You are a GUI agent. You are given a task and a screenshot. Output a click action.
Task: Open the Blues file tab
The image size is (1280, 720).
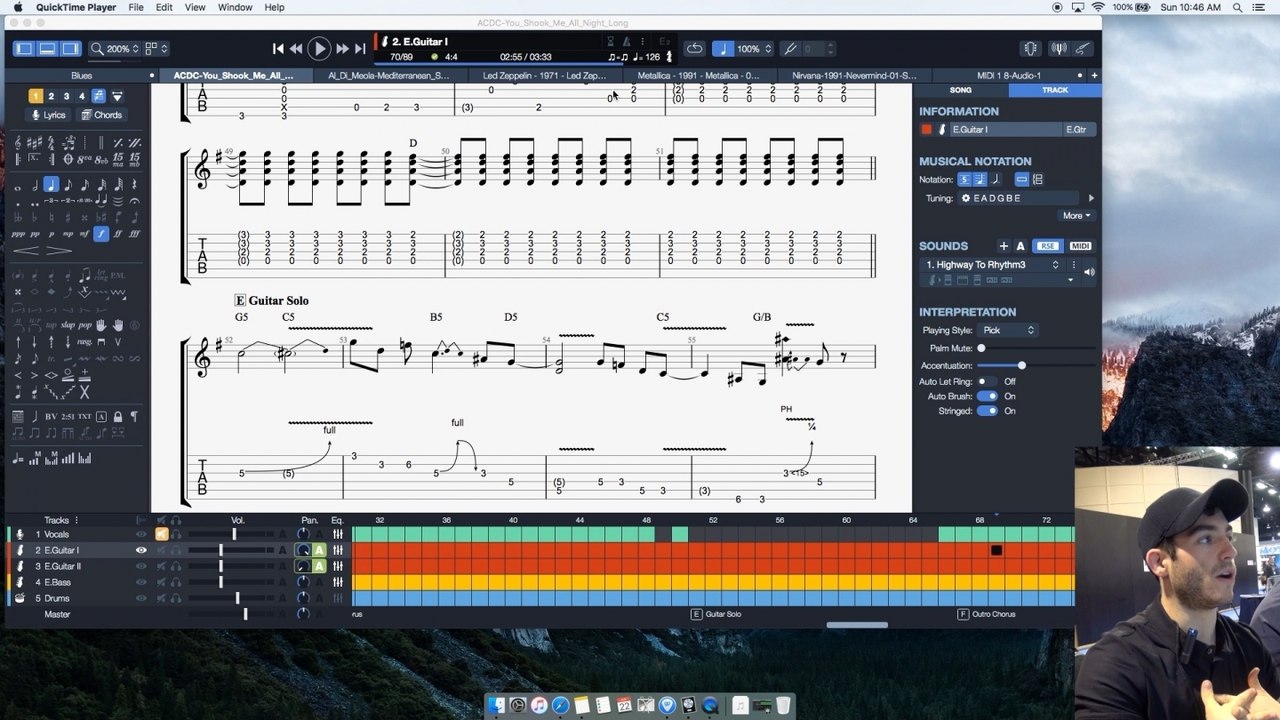82,75
